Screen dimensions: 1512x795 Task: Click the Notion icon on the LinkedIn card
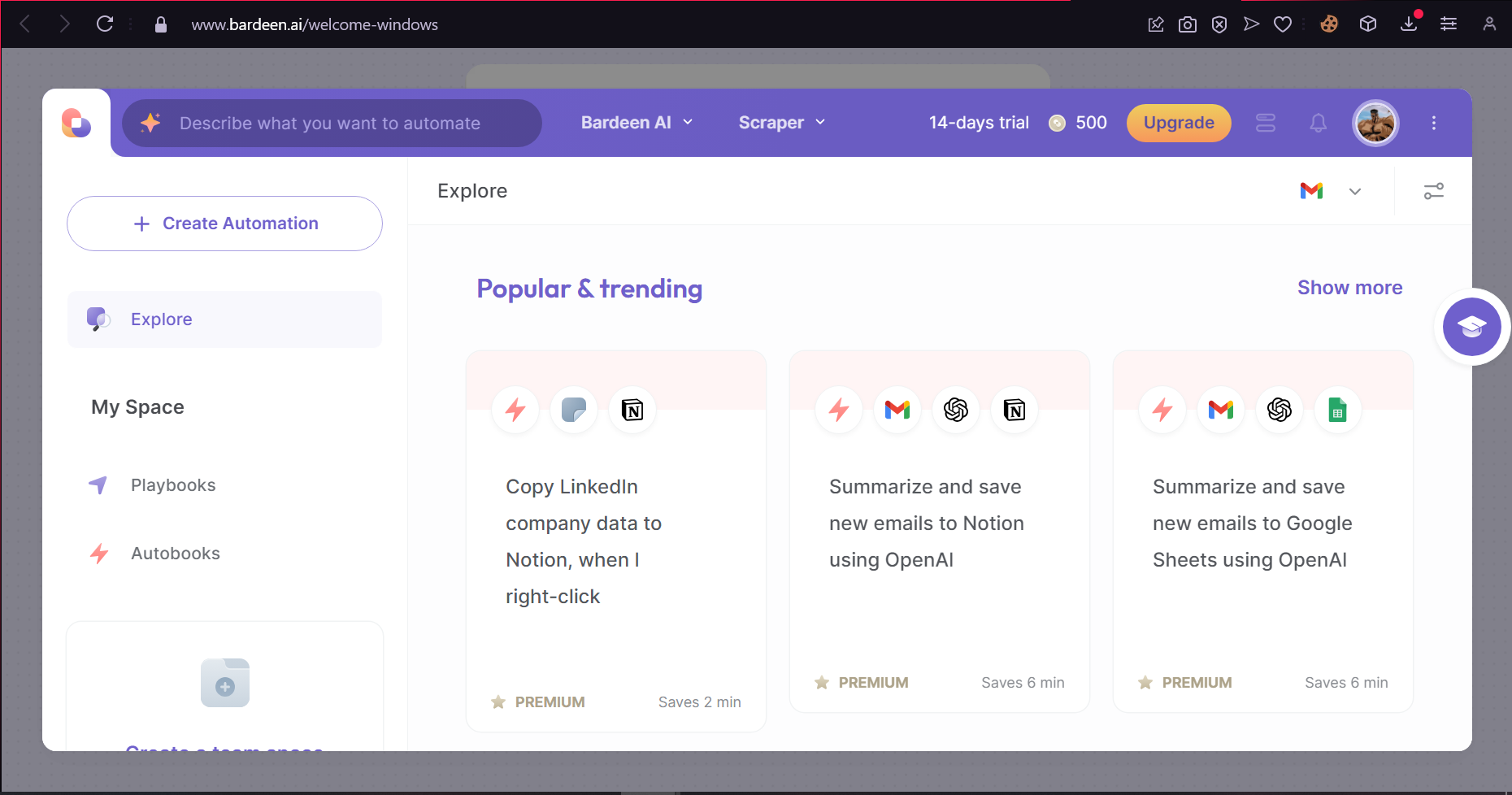pyautogui.click(x=632, y=410)
